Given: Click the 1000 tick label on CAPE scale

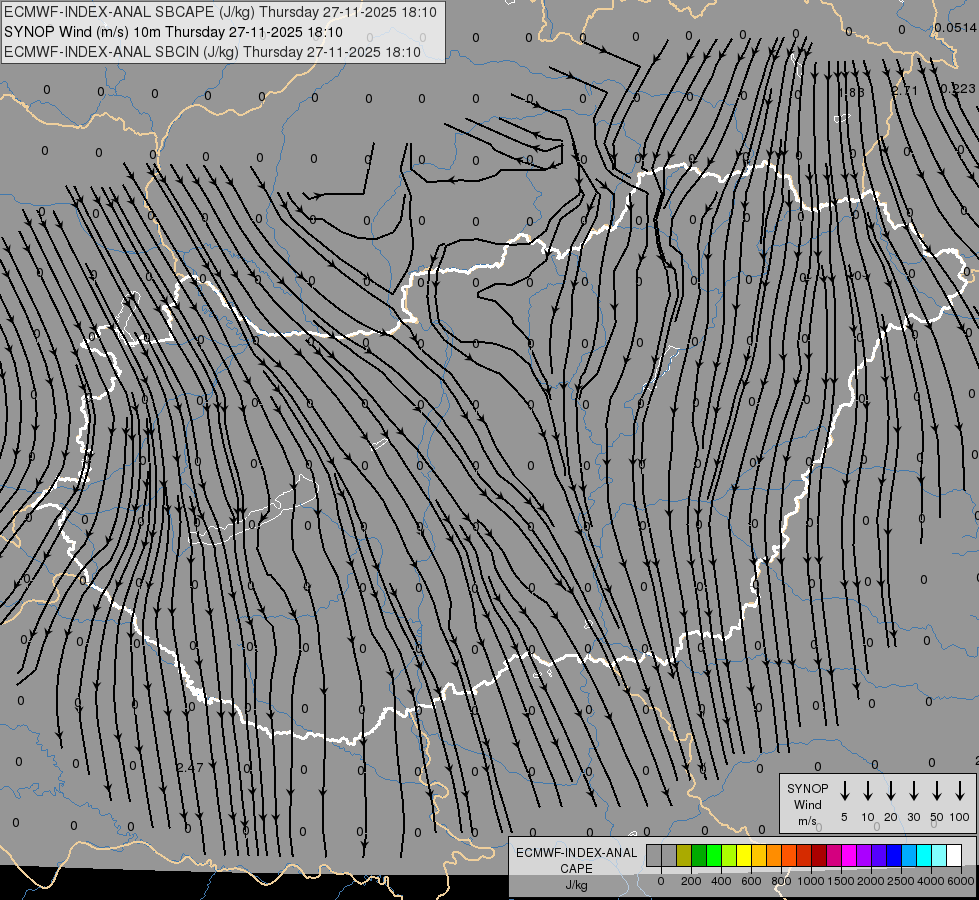Looking at the screenshot, I should [x=811, y=881].
